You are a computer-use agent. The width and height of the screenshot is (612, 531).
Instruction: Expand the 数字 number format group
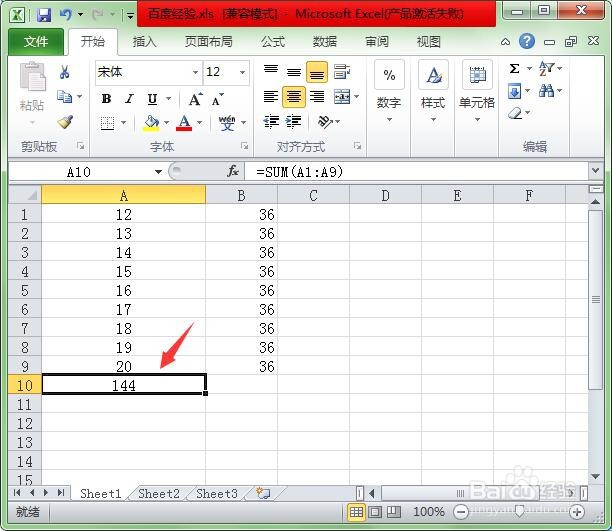pyautogui.click(x=389, y=119)
